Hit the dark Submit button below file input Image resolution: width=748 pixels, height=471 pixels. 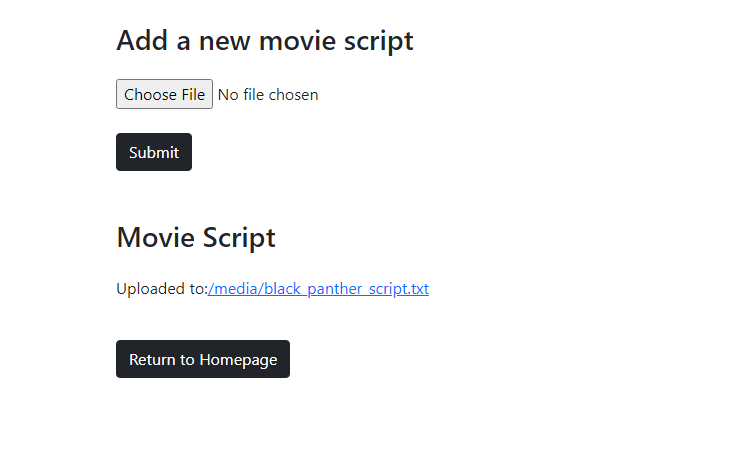pyautogui.click(x=154, y=152)
